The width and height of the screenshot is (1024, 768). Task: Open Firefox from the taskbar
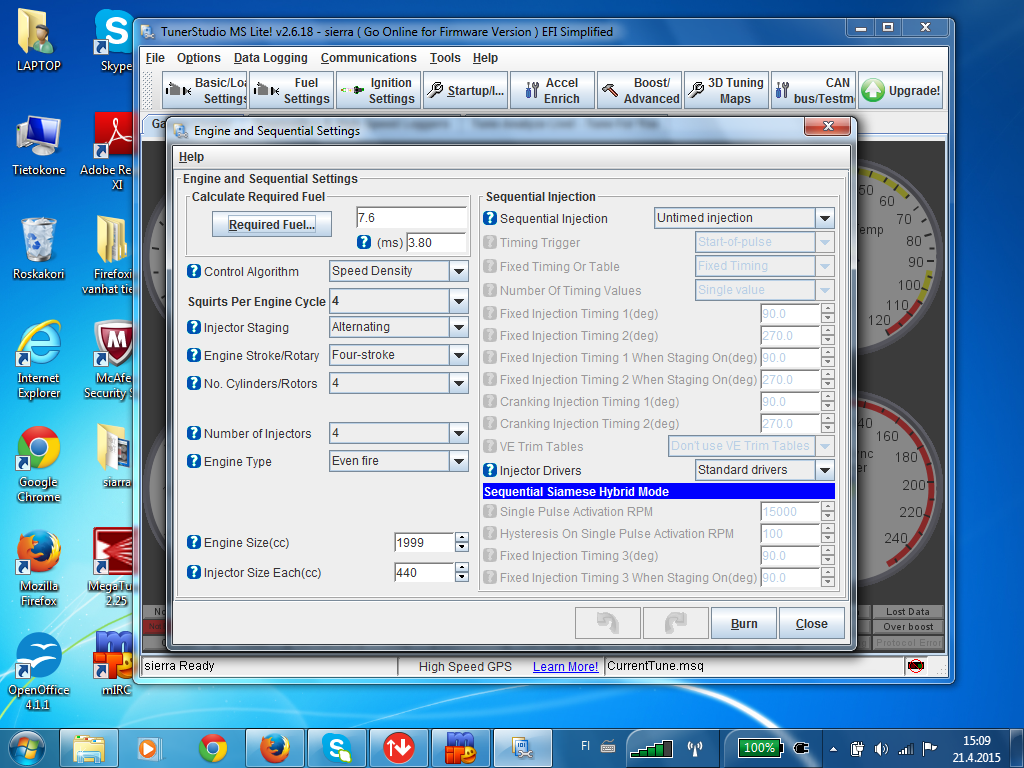[275, 748]
